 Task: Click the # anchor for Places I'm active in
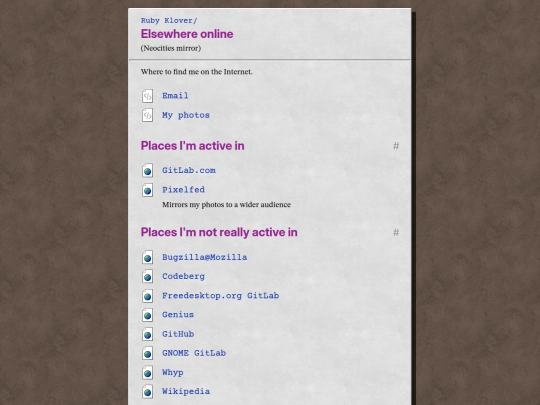(x=396, y=146)
